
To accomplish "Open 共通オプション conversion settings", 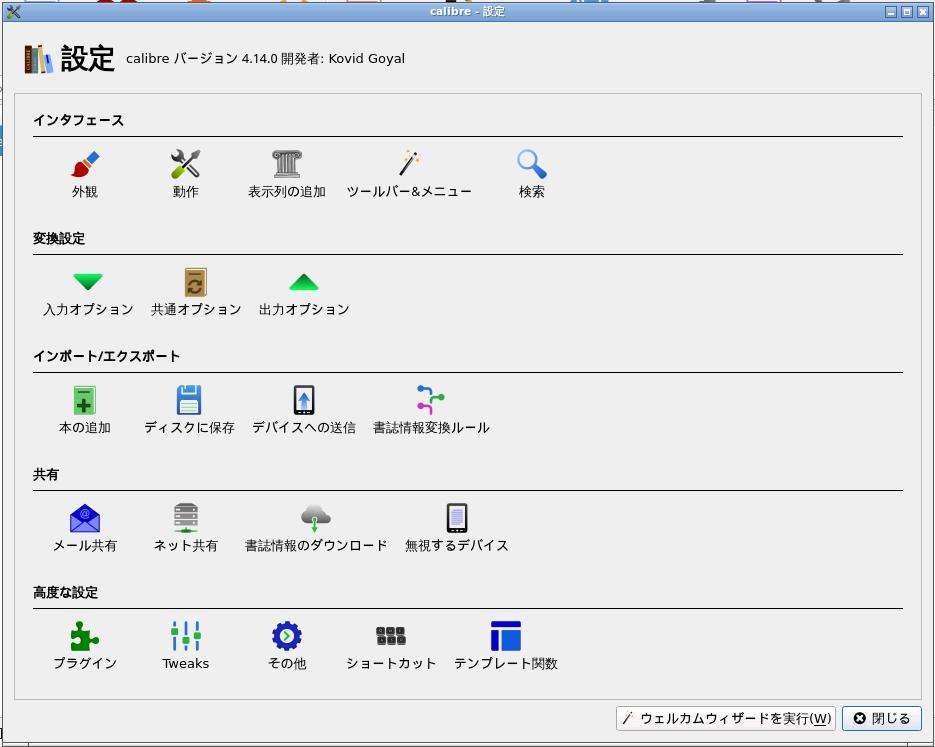I will 196,292.
